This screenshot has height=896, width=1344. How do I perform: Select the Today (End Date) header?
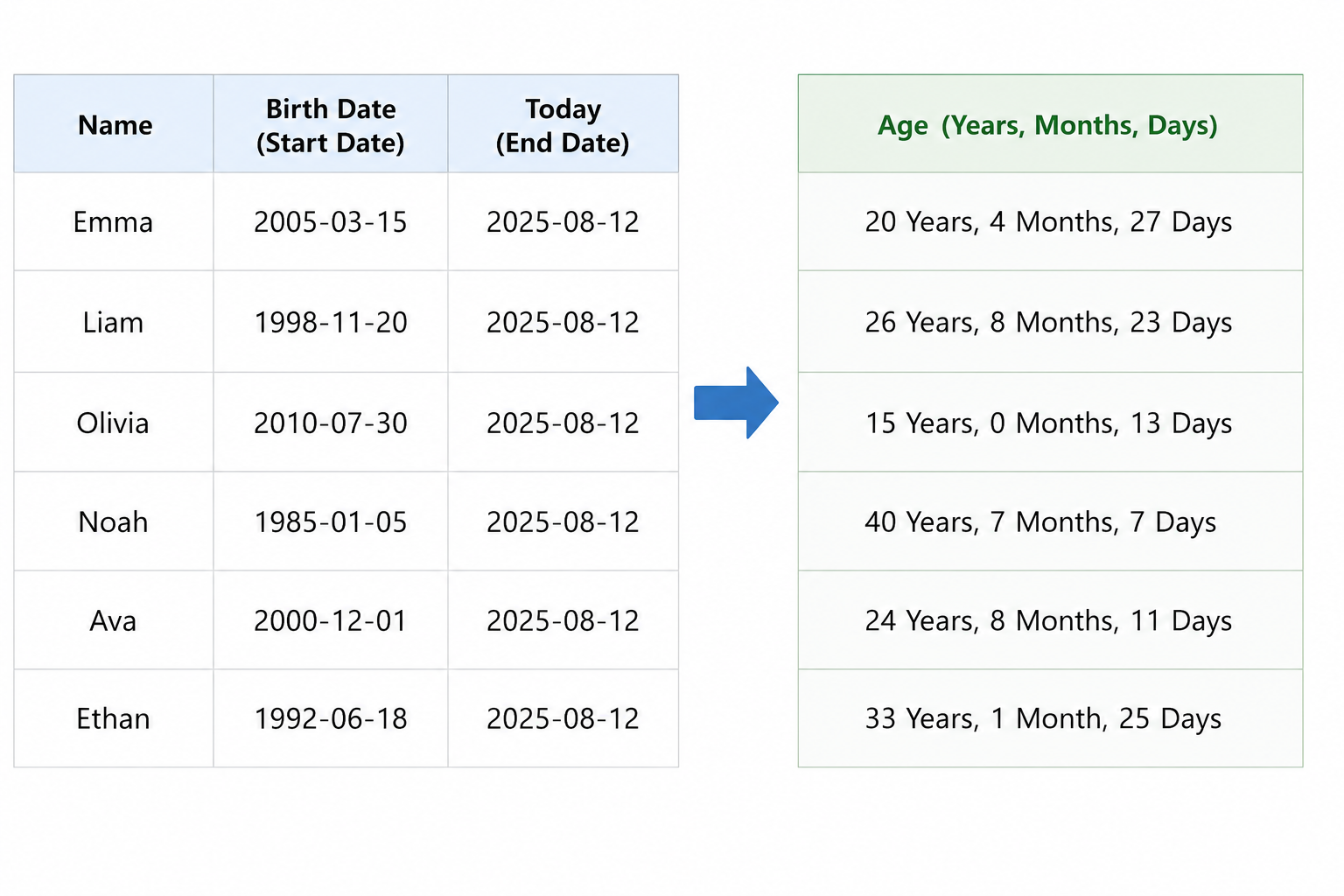tap(563, 123)
